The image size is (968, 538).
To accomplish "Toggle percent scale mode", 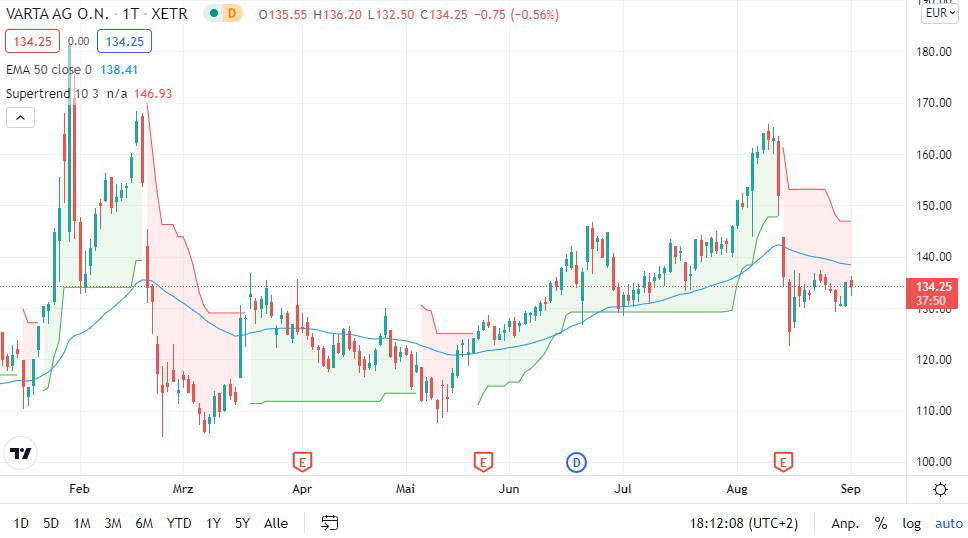I will tap(881, 523).
